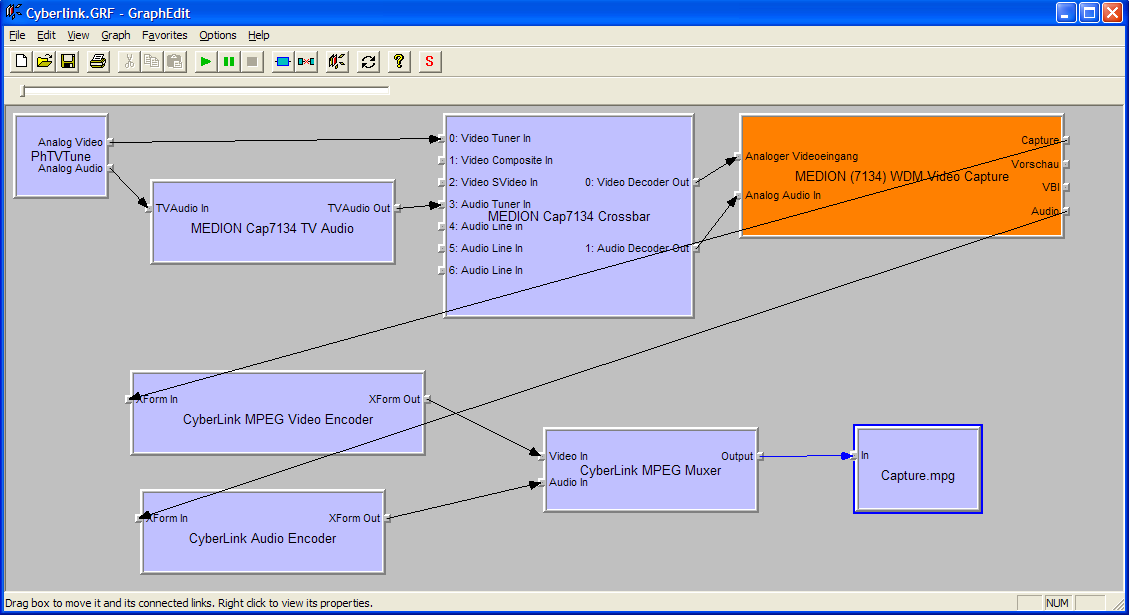This screenshot has width=1129, height=615.
Task: Play the graph with the green arrow
Action: 205,62
